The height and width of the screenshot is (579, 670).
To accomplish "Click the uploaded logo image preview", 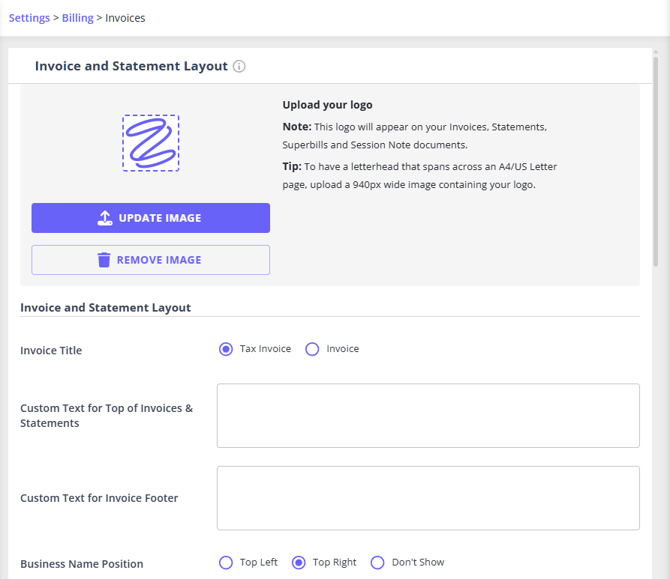I will 151,143.
